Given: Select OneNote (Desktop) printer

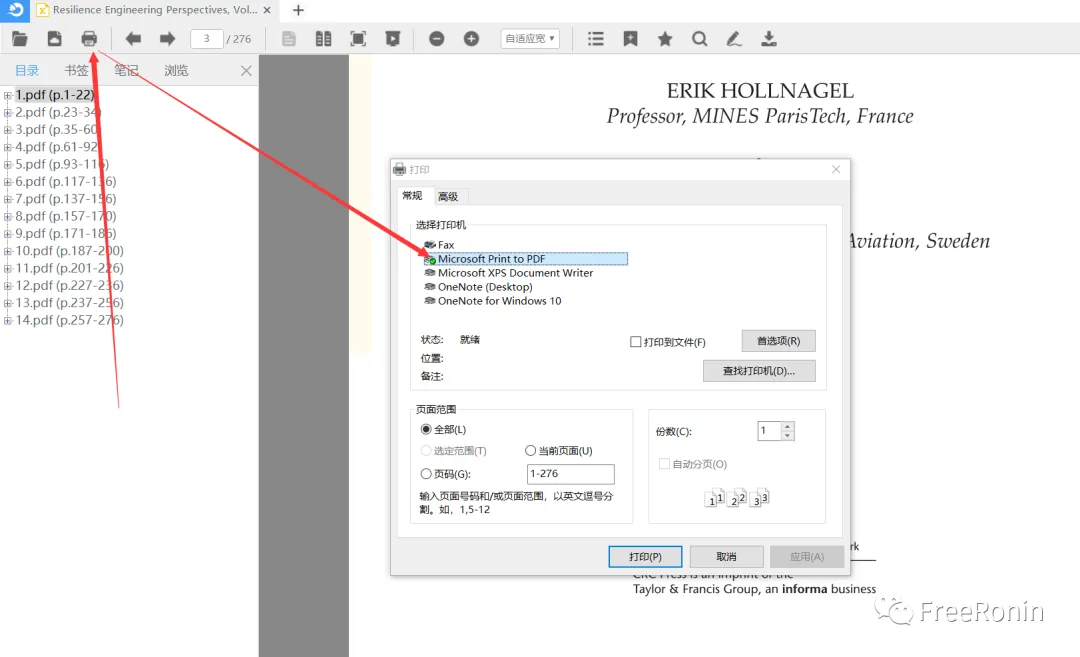Looking at the screenshot, I should click(x=479, y=287).
